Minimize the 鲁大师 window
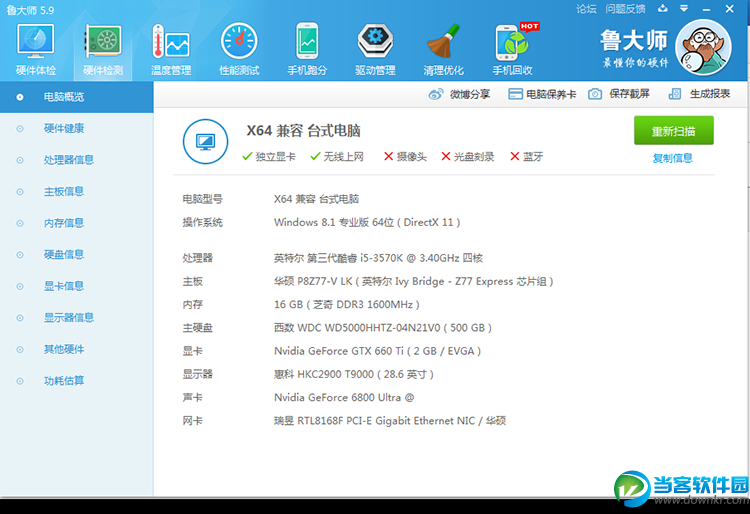750x514 pixels. (x=706, y=9)
